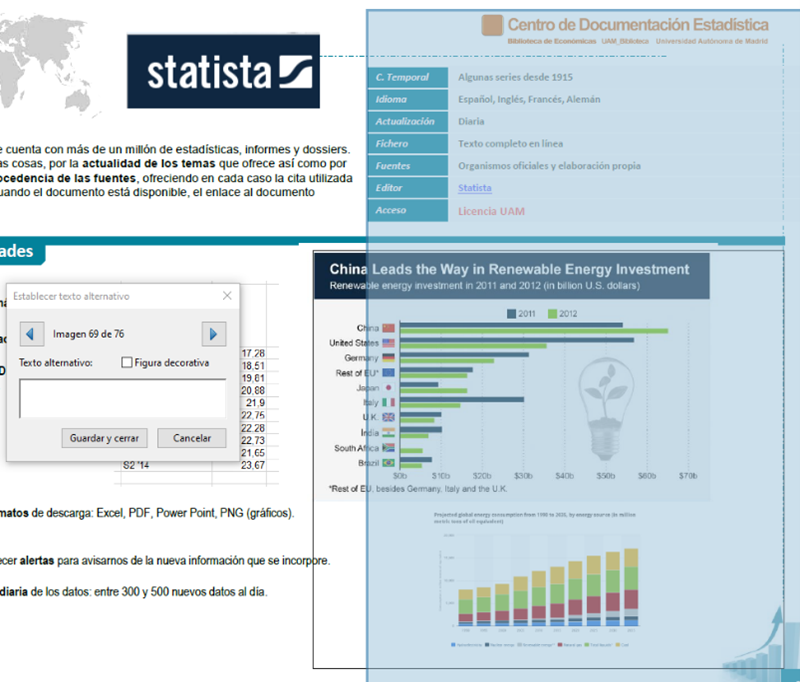This screenshot has width=800, height=682.
Task: Click the orange square beside Centro de Documentación
Action: pyautogui.click(x=492, y=25)
